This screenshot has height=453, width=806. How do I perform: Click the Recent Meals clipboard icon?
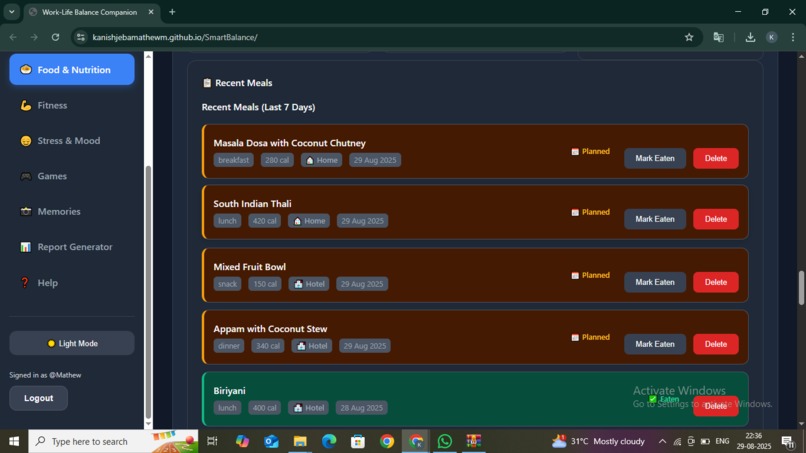(x=207, y=83)
